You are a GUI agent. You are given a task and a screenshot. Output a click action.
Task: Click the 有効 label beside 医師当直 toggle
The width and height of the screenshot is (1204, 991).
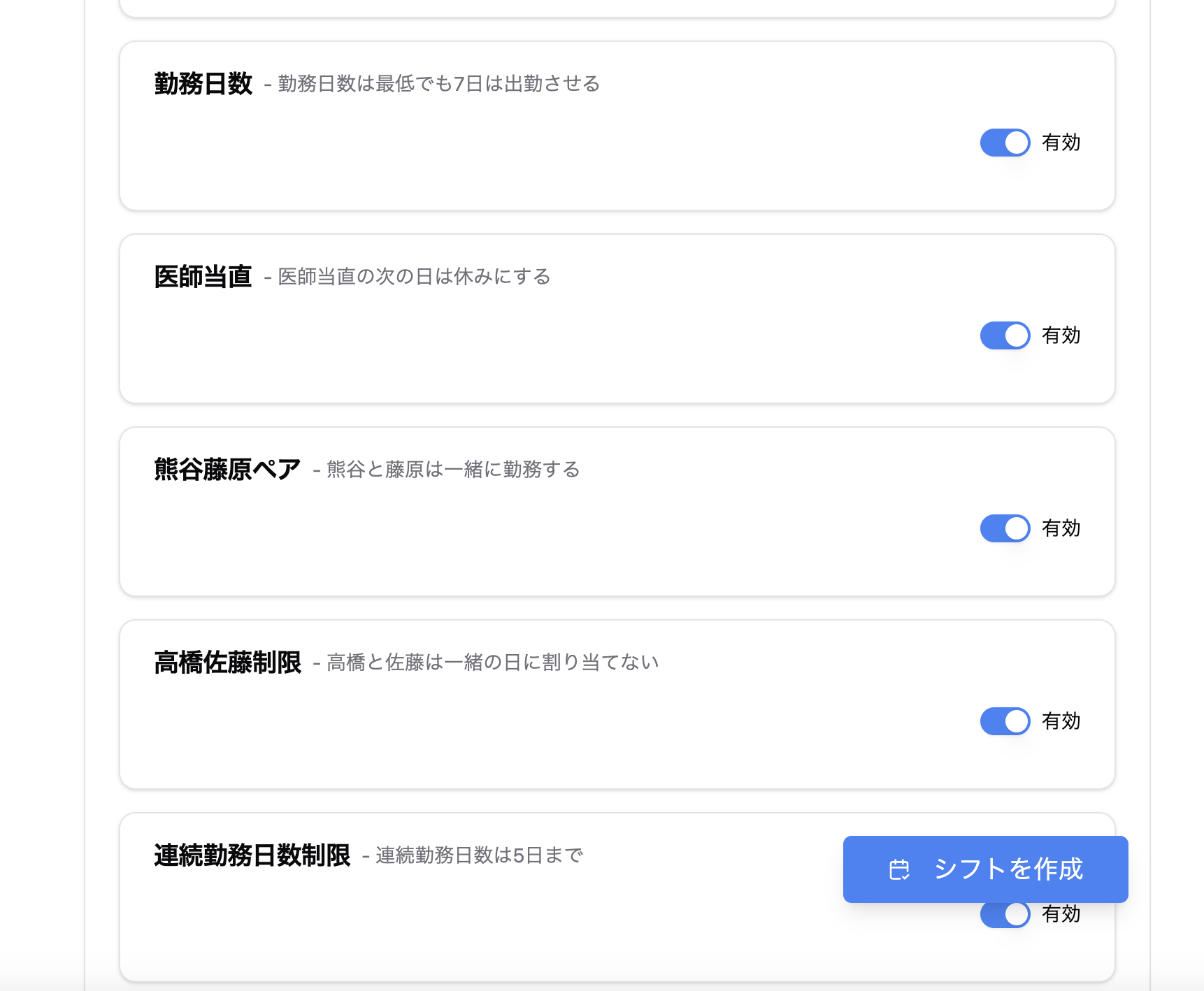(x=1061, y=335)
